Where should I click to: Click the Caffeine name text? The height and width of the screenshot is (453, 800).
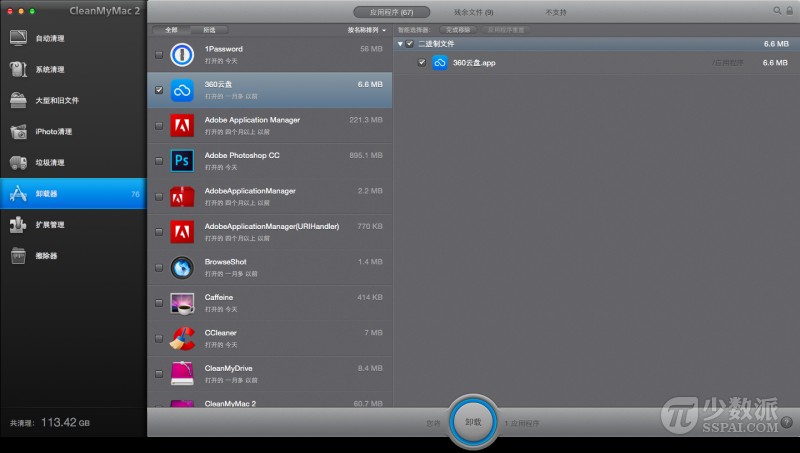[x=219, y=297]
